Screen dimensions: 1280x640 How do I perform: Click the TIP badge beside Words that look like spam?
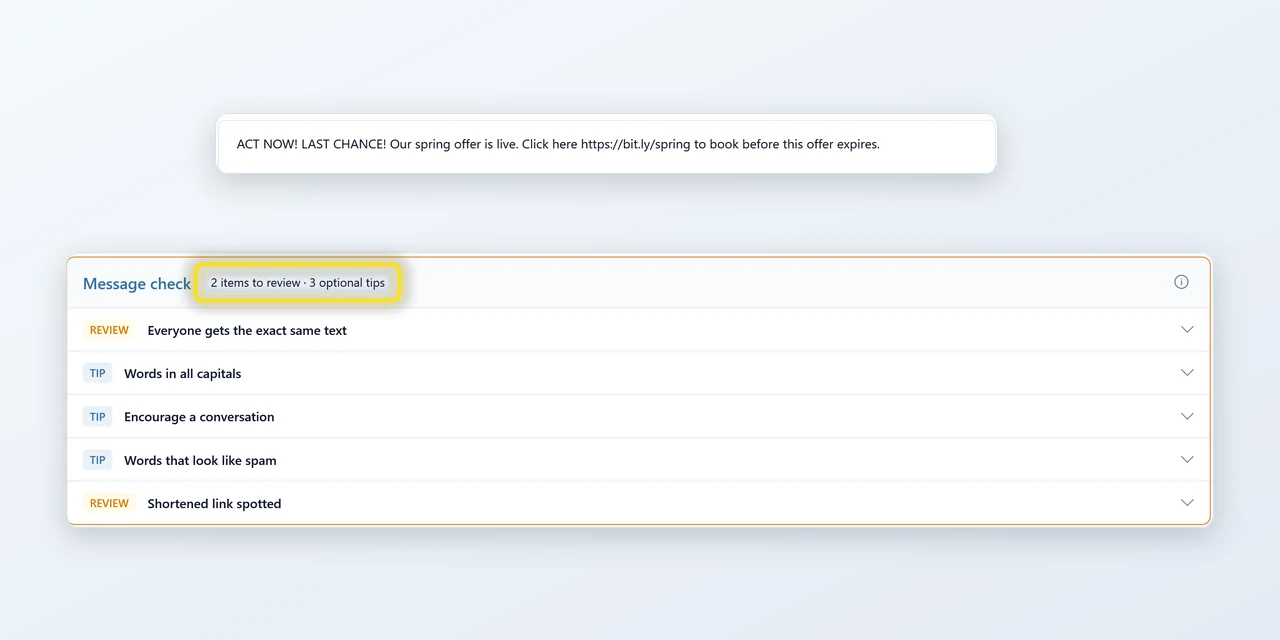click(x=97, y=460)
